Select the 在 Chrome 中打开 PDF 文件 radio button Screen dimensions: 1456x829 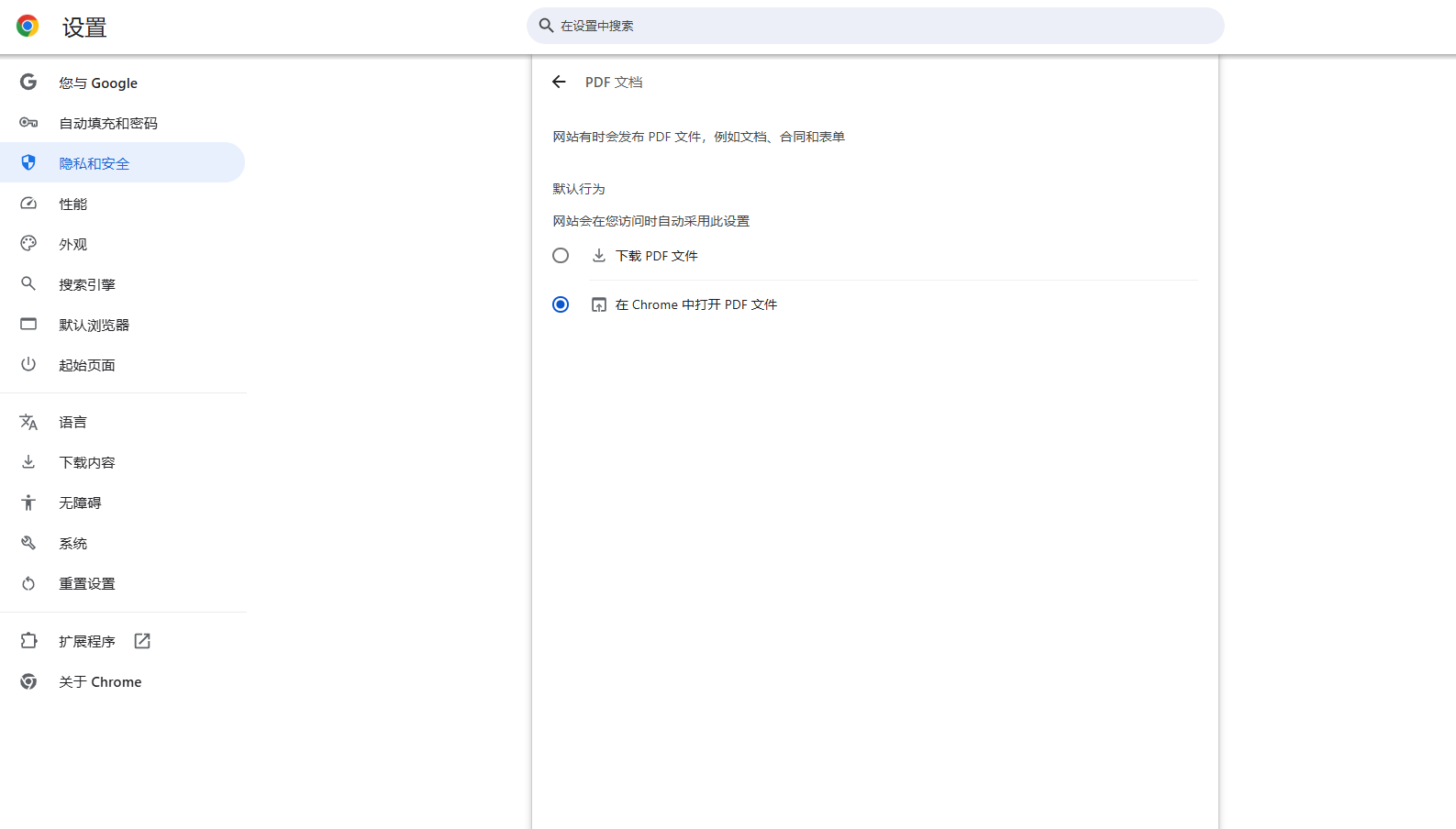click(561, 304)
